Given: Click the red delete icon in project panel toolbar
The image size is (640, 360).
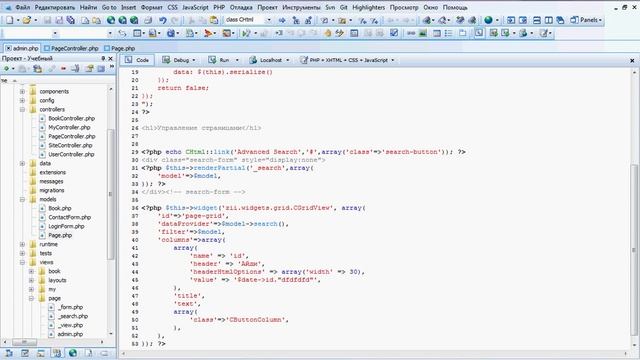Looking at the screenshot, I should 63,69.
